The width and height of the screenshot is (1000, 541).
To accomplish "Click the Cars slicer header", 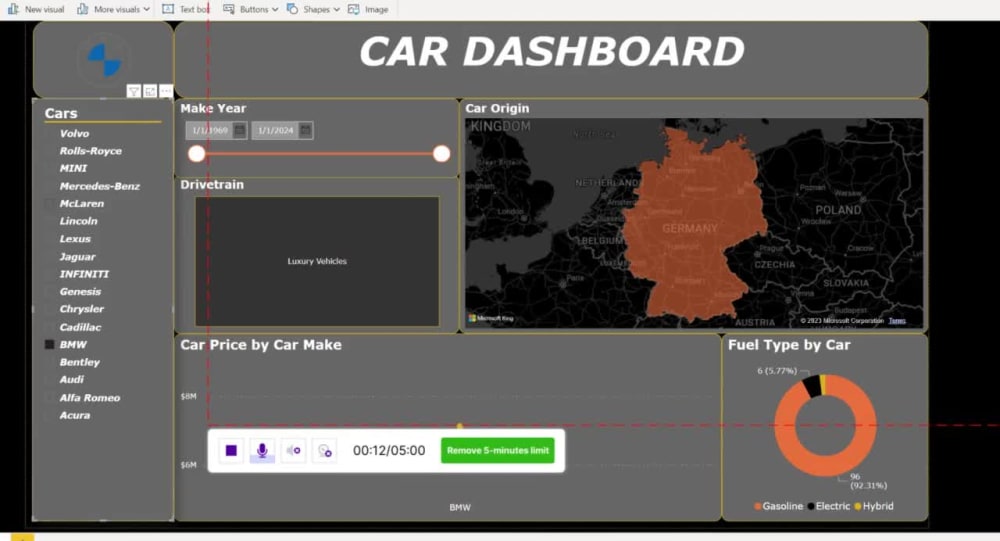I will click(x=61, y=114).
